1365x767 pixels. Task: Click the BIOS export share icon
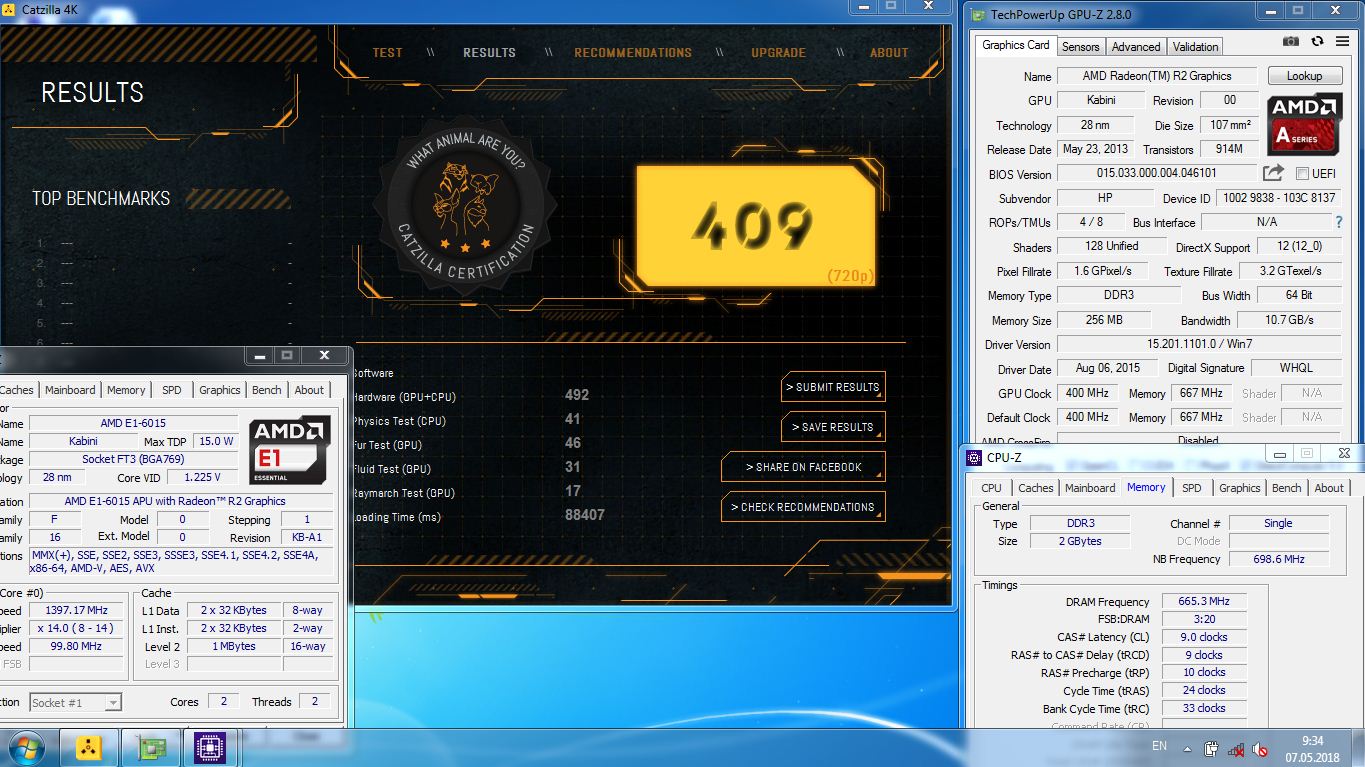click(x=1273, y=173)
